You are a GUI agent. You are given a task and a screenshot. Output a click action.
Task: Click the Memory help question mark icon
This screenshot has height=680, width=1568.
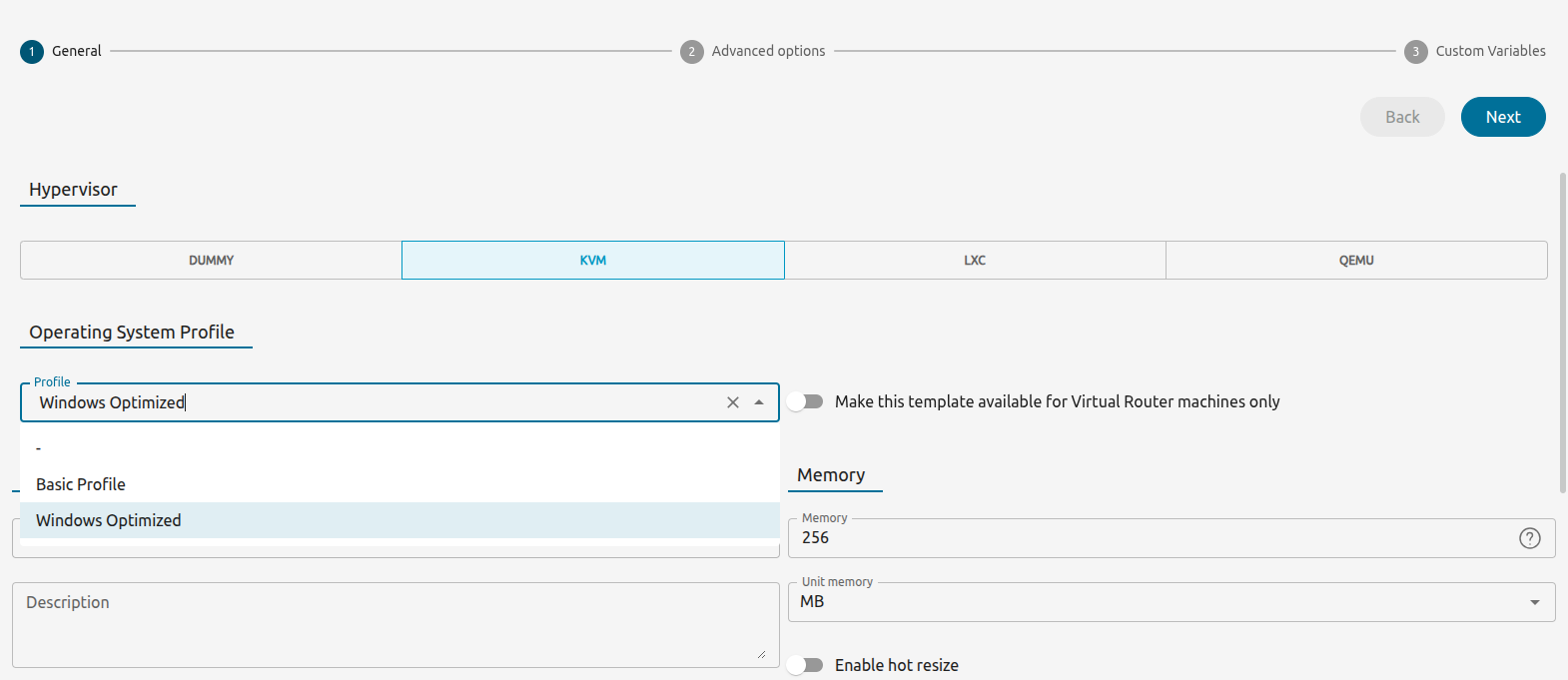[1529, 538]
